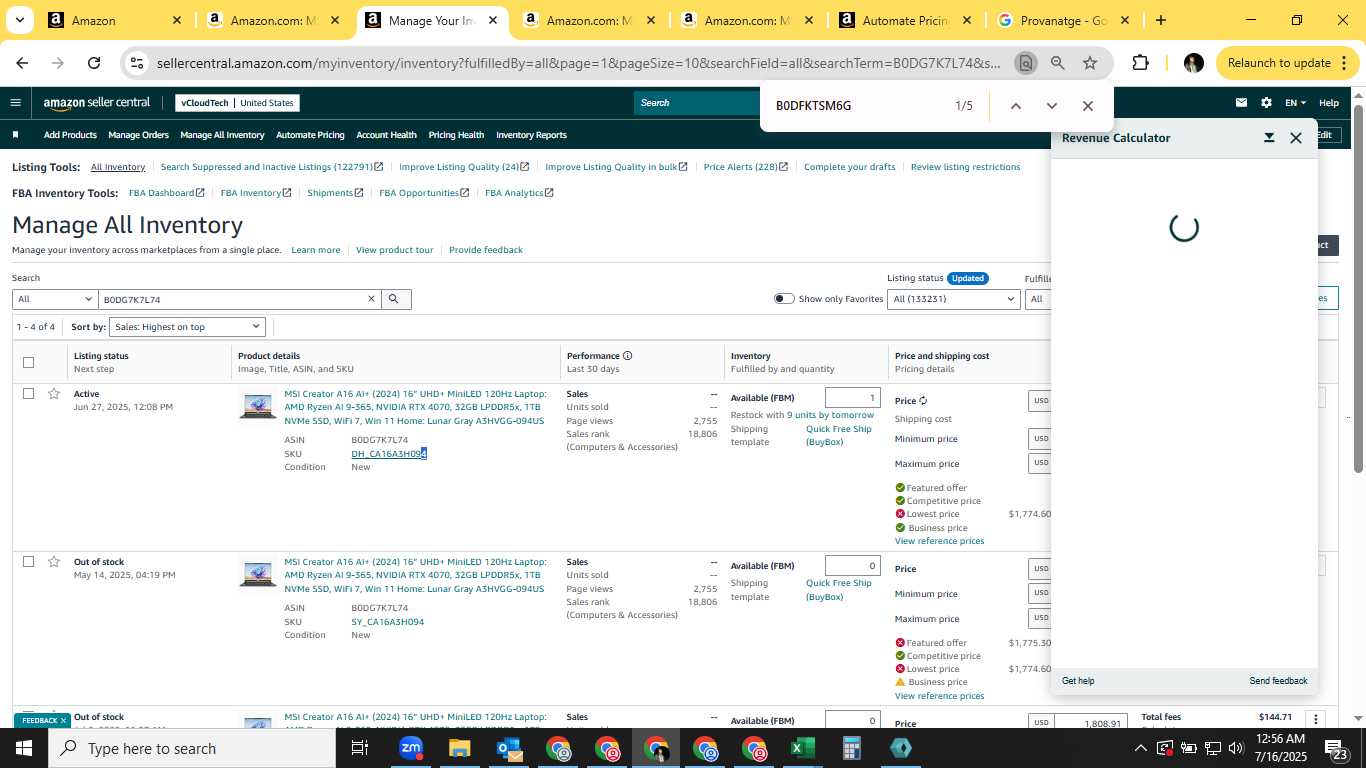
Task: Edit the available quantity field showing 1
Action: pos(853,398)
